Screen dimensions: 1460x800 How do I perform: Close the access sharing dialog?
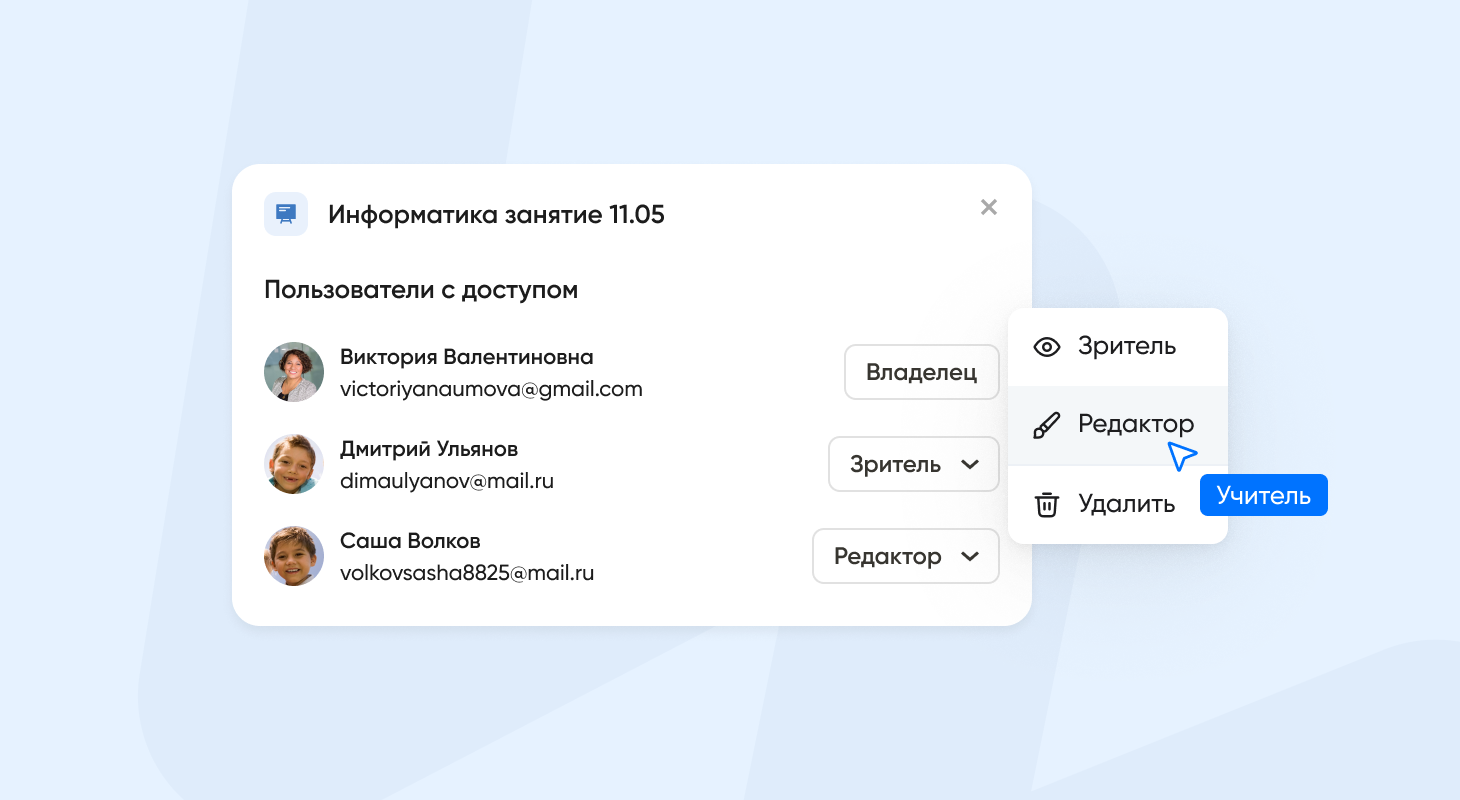click(x=989, y=207)
